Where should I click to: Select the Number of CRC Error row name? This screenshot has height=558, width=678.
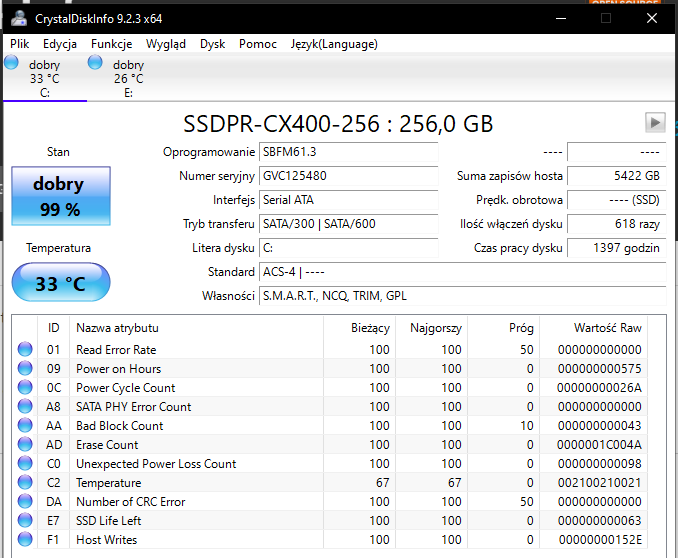(x=131, y=502)
